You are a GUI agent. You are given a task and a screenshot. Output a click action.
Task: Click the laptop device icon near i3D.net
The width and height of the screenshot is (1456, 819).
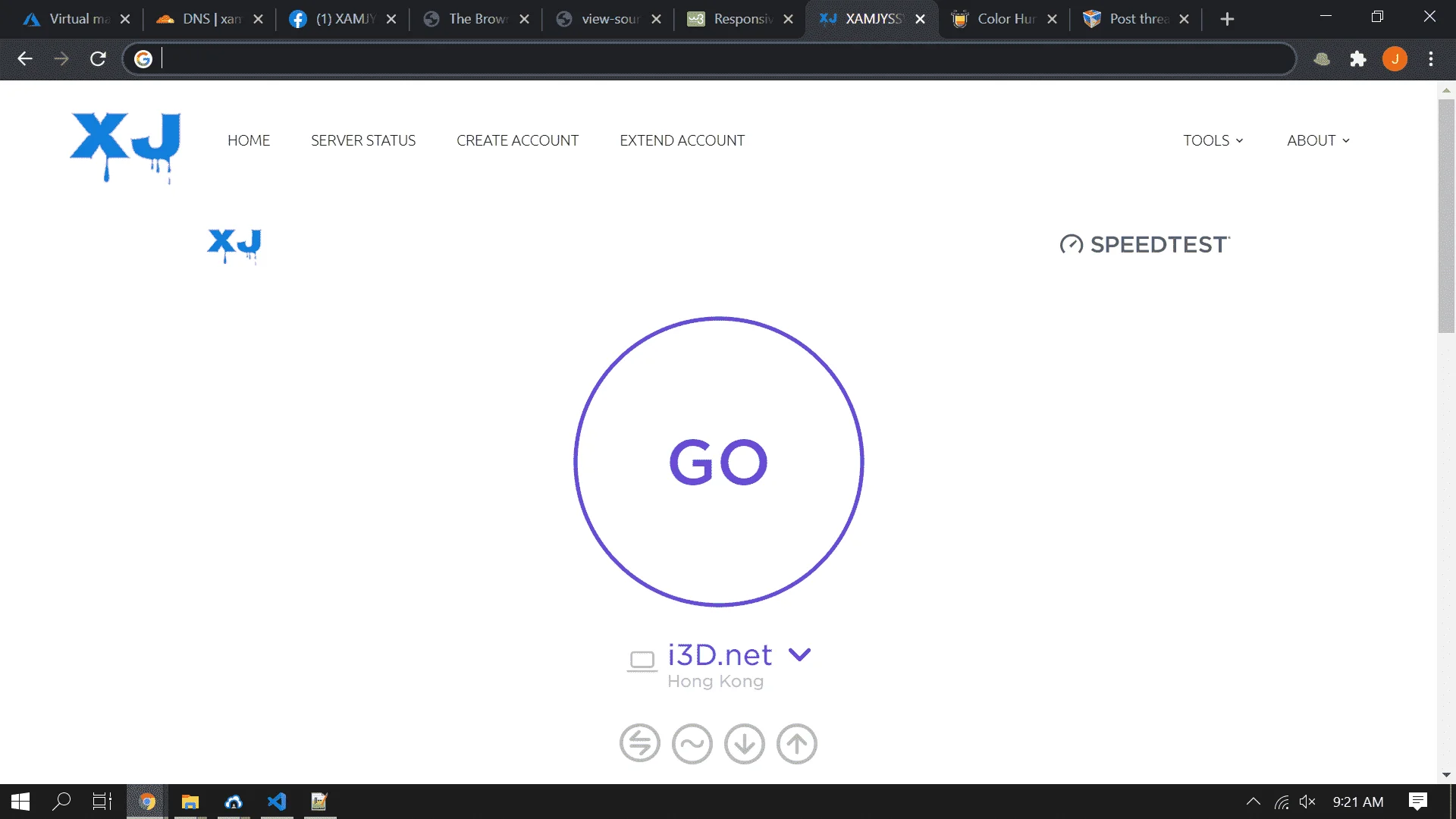point(642,661)
